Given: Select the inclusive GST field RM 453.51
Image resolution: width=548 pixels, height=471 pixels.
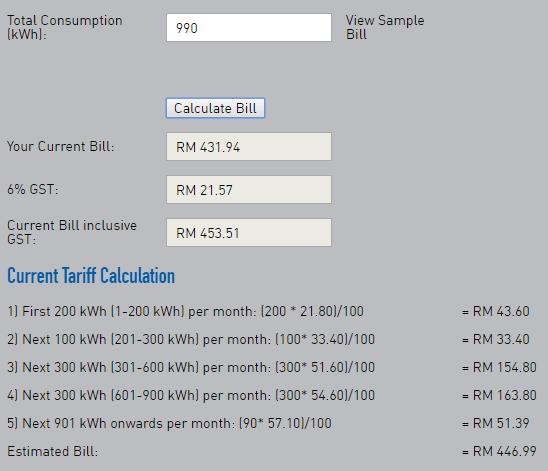Looking at the screenshot, I should click(x=249, y=233).
